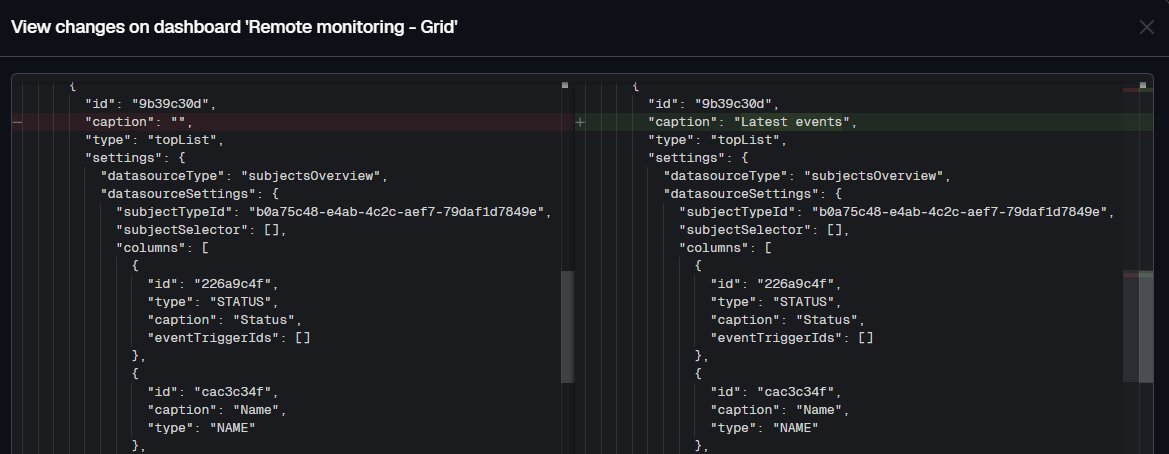The width and height of the screenshot is (1169, 454).
Task: Click "cac3c34f" id in the right pane
Action: [x=794, y=392]
